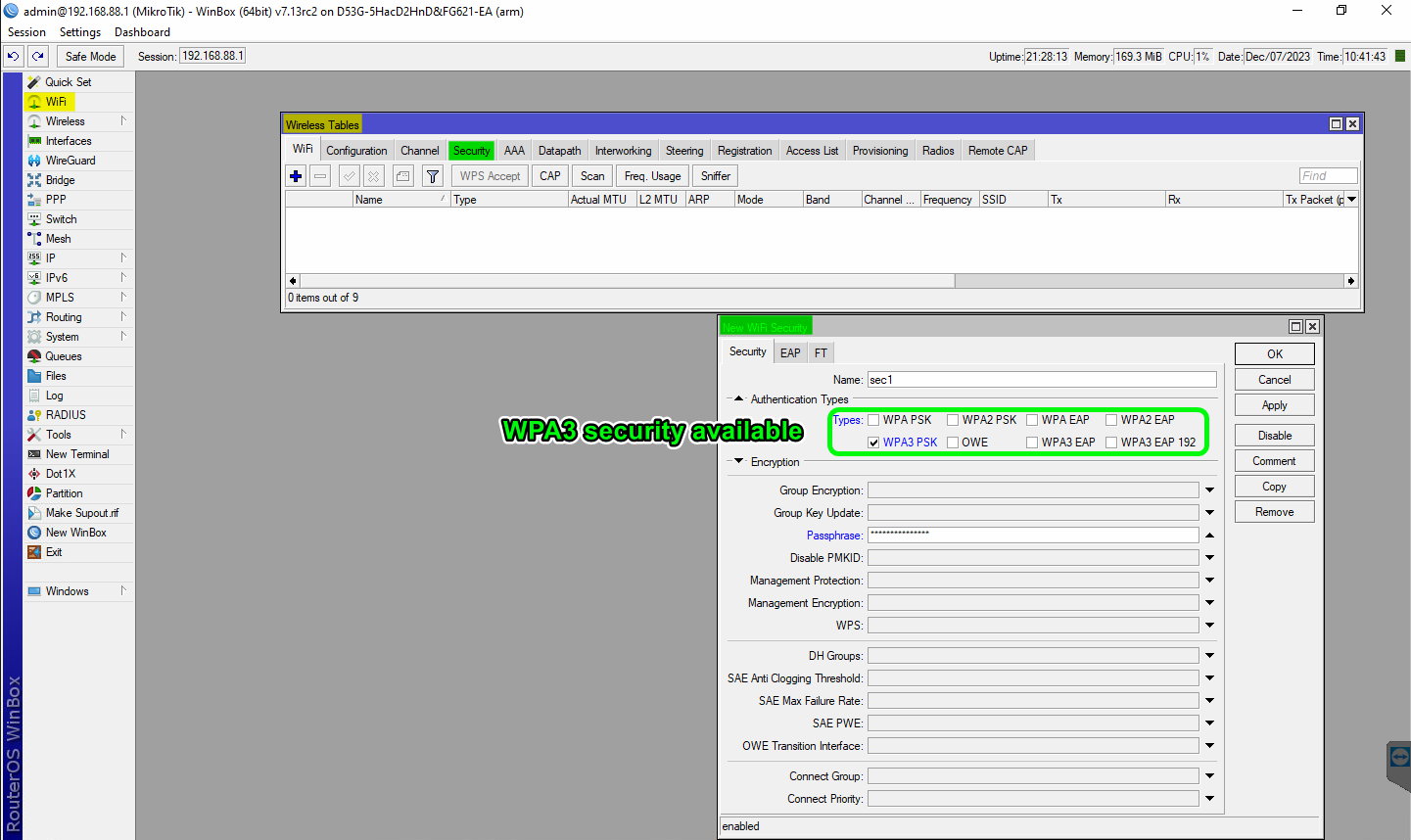Switch to the Datapath tab
The height and width of the screenshot is (840, 1411).
coord(559,151)
